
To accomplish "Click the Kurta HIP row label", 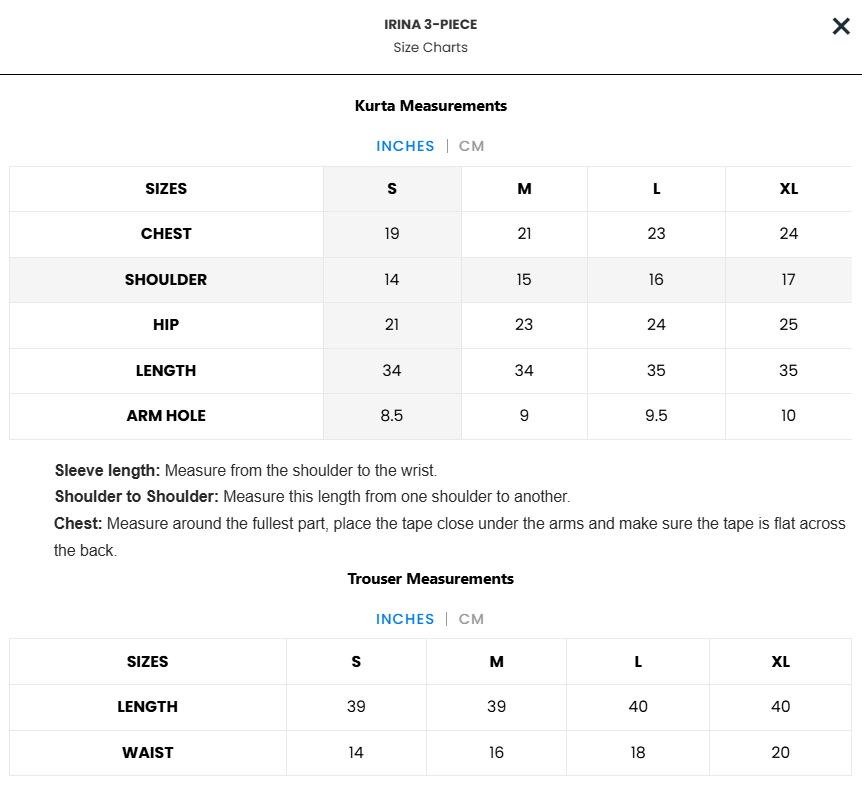I will [166, 325].
